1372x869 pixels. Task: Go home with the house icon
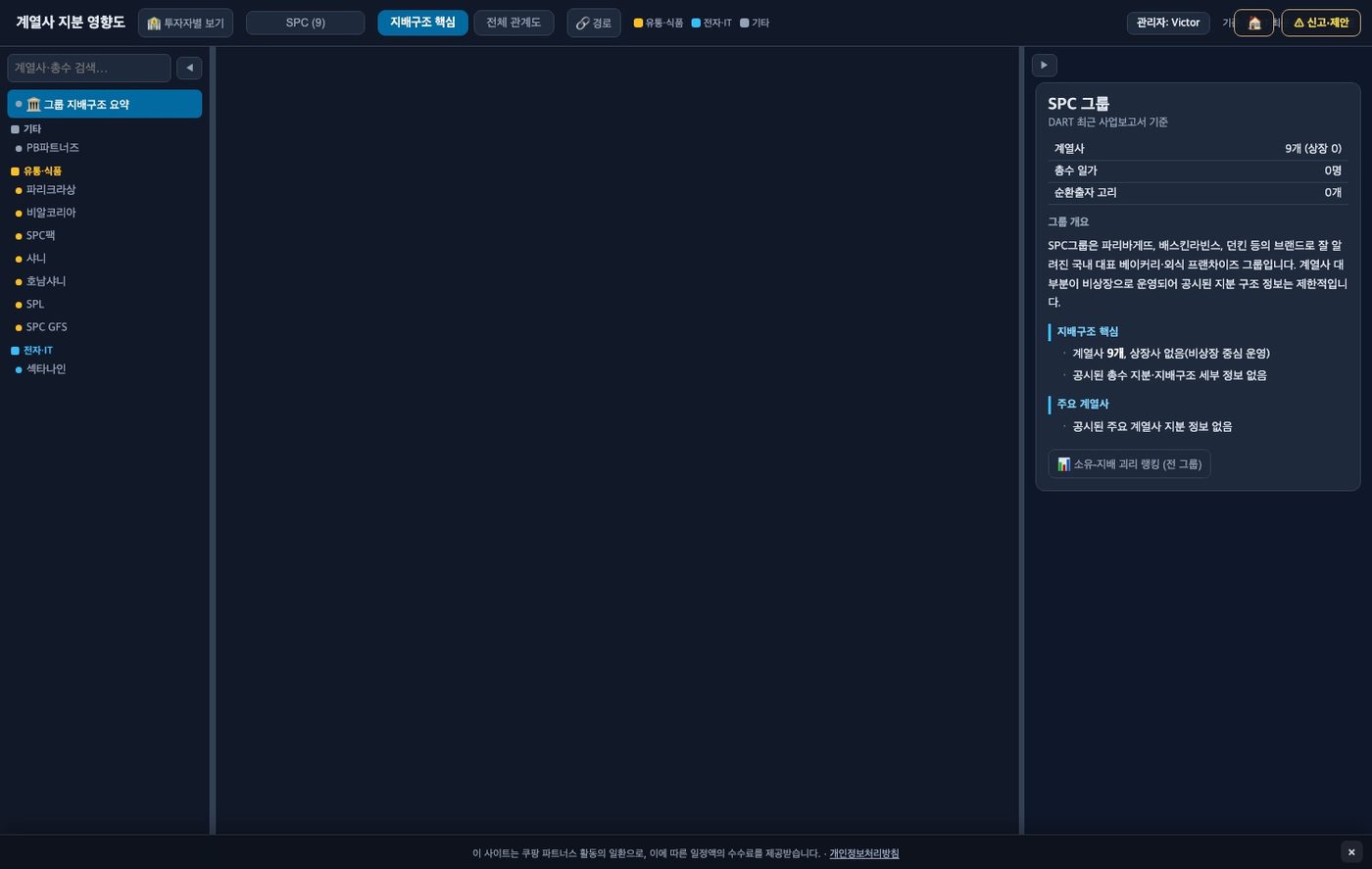point(1253,23)
